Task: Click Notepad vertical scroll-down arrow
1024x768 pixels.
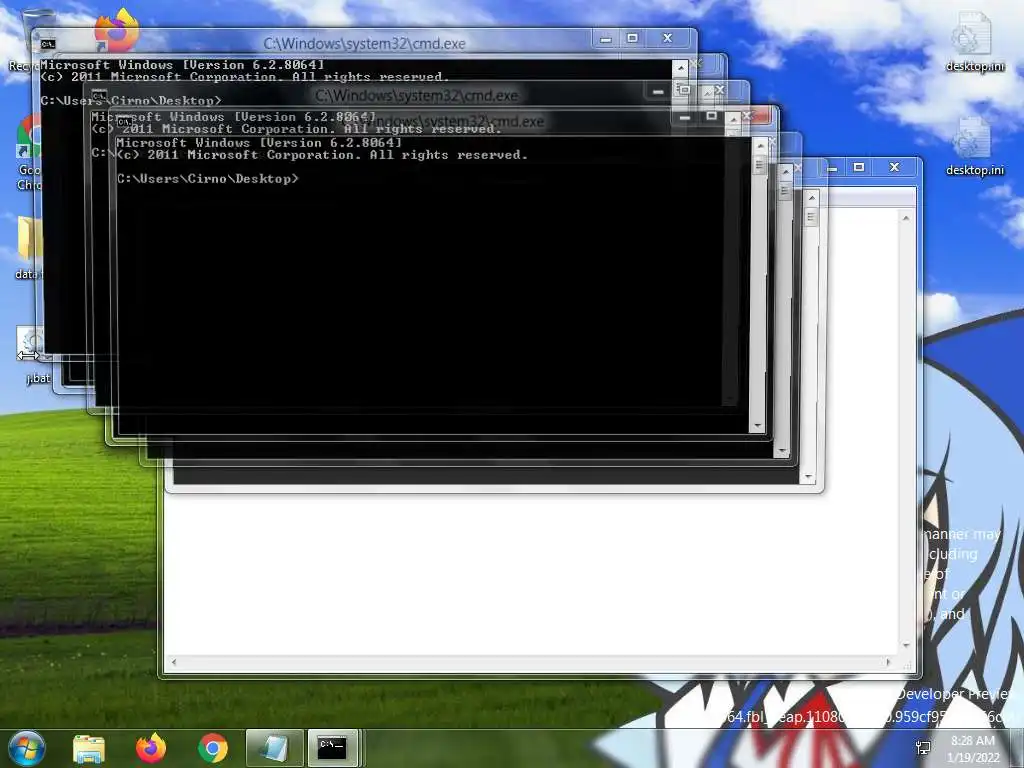Action: coord(906,645)
